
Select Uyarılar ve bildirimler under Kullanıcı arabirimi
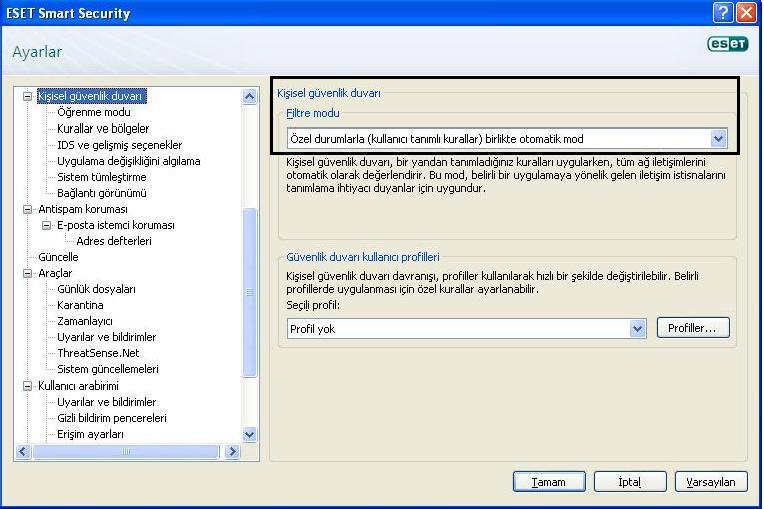click(107, 402)
